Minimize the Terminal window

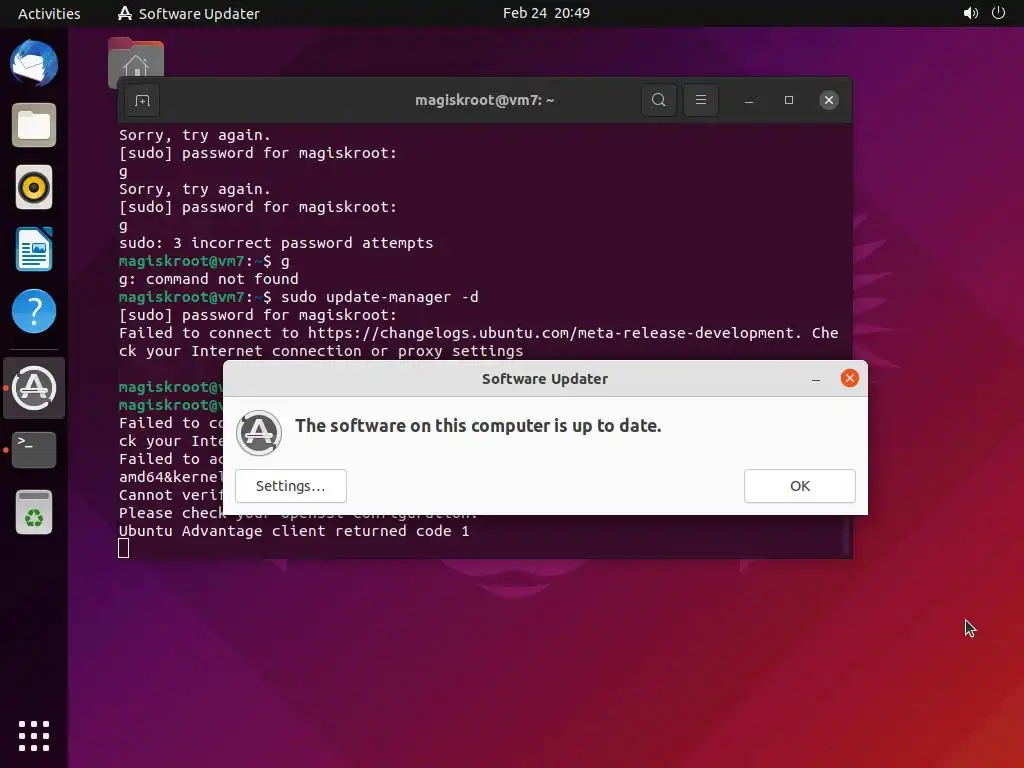coord(749,100)
